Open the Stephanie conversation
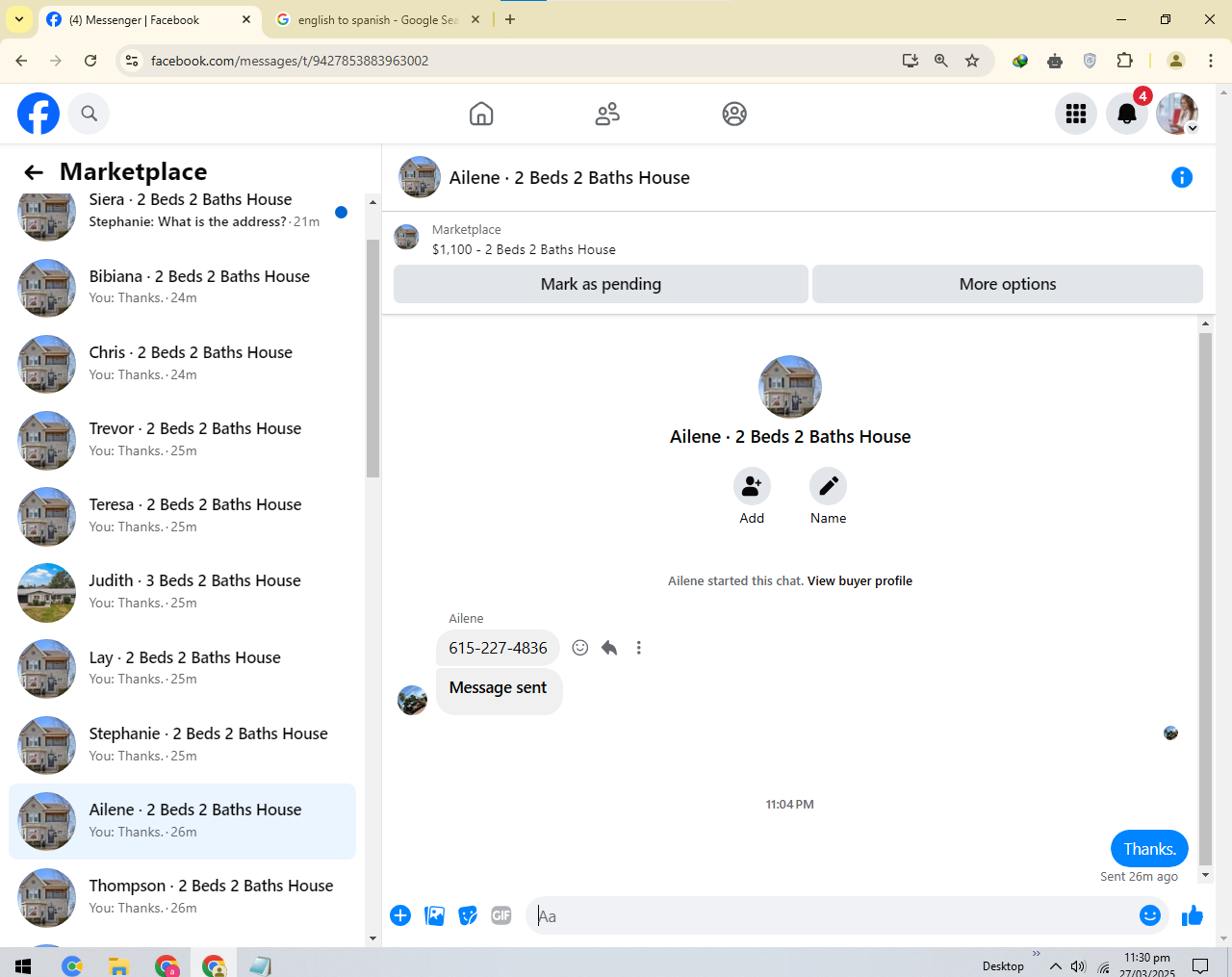1232x977 pixels. point(183,744)
